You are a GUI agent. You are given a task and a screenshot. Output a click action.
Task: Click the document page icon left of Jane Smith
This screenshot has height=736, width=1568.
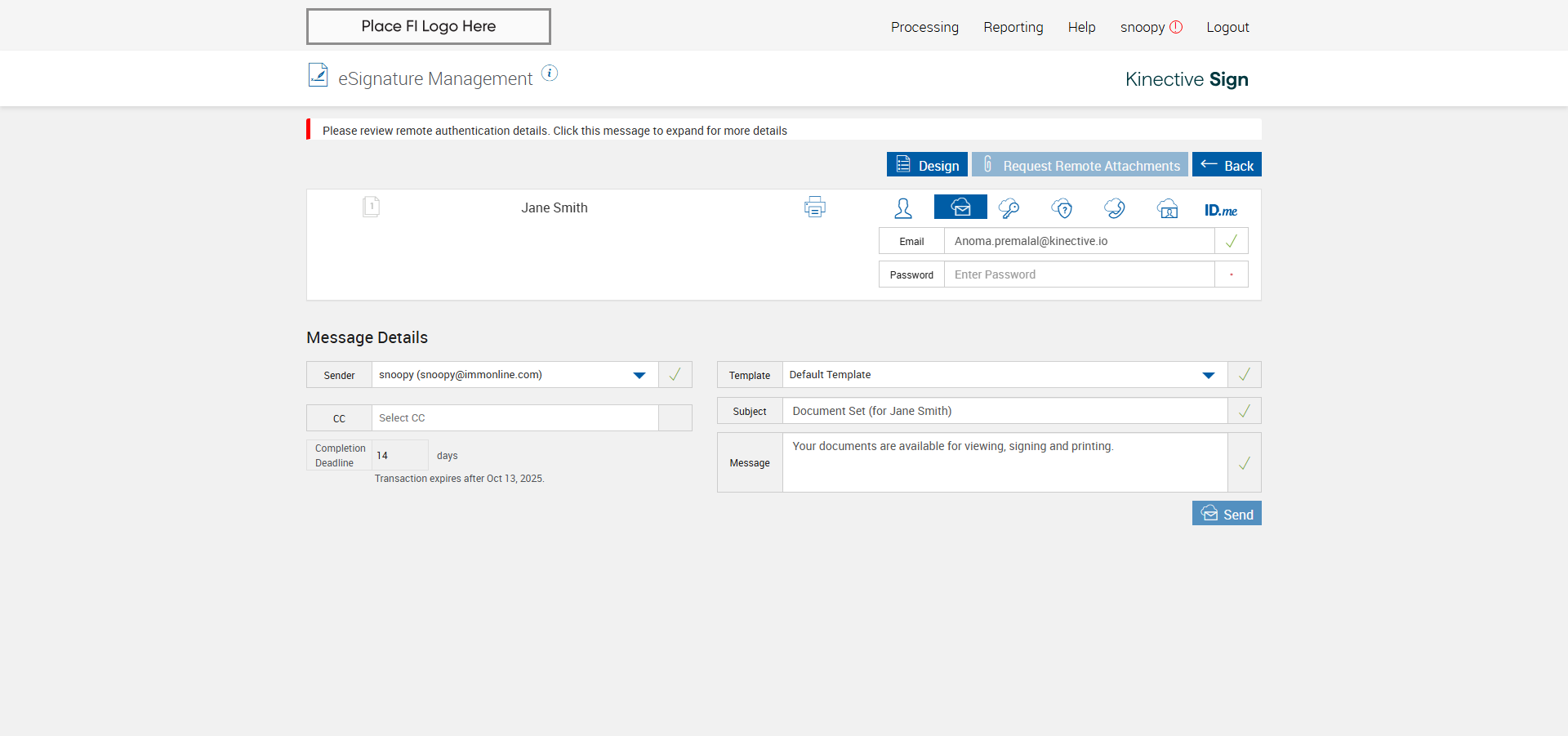point(371,207)
